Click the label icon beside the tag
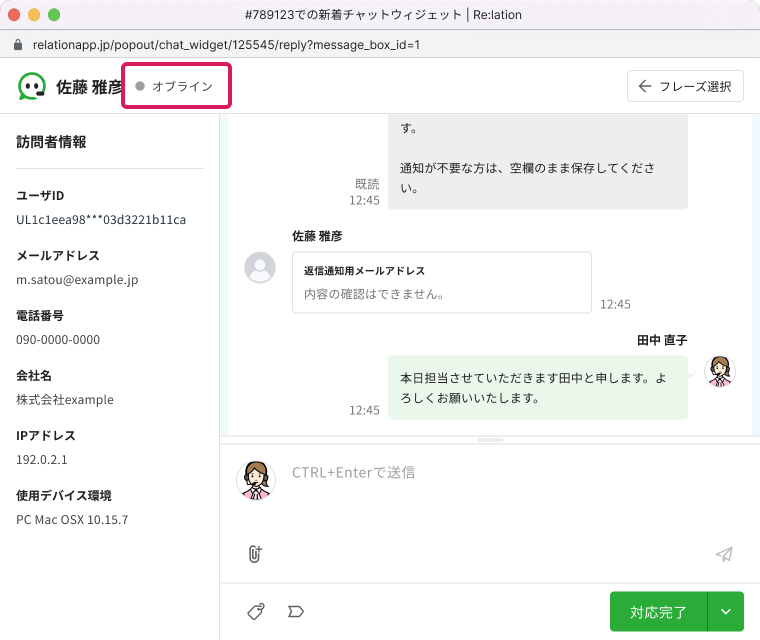 tap(295, 611)
